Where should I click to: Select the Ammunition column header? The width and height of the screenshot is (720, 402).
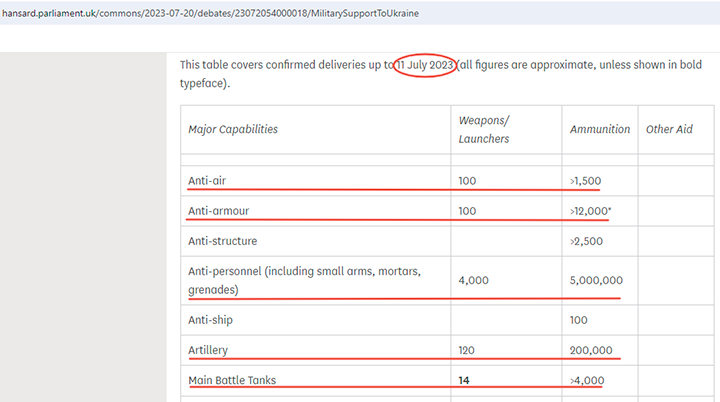click(600, 129)
